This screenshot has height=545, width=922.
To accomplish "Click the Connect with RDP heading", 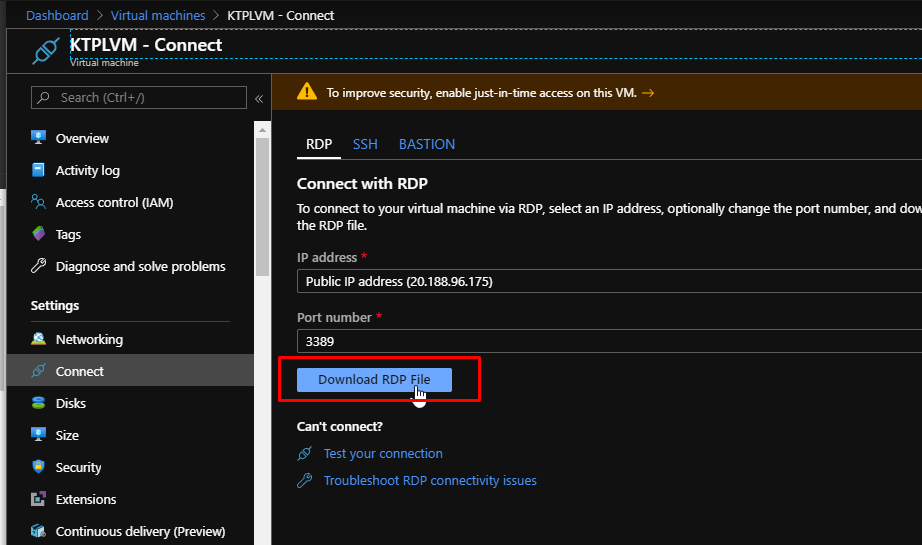I will (362, 183).
